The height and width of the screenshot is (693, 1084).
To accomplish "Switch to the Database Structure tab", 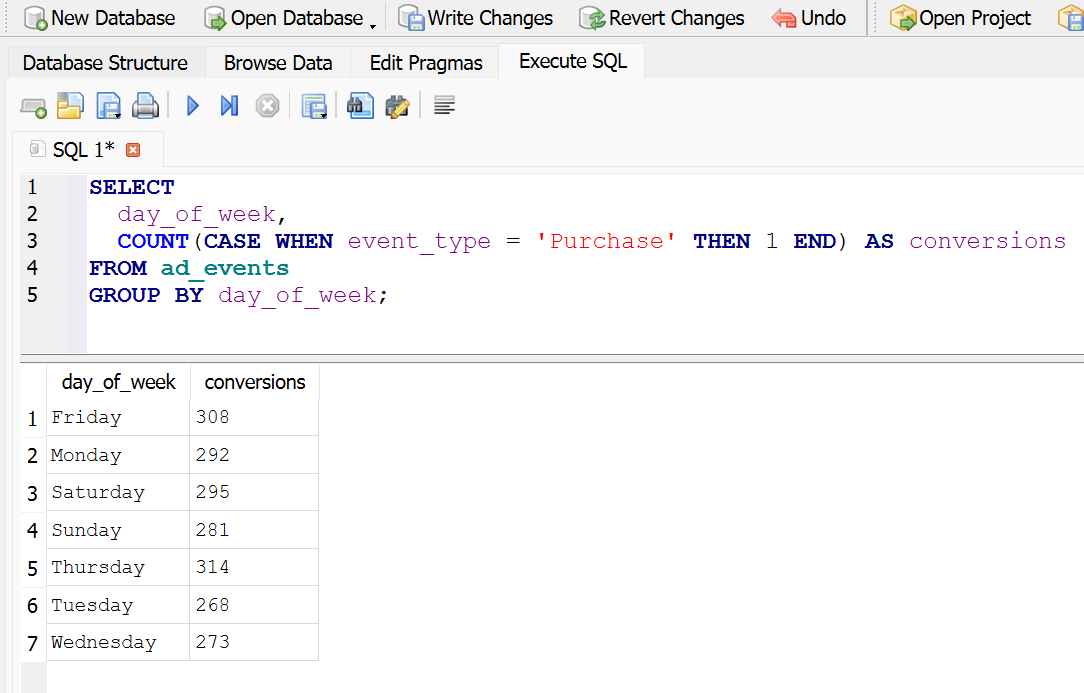I will (105, 63).
